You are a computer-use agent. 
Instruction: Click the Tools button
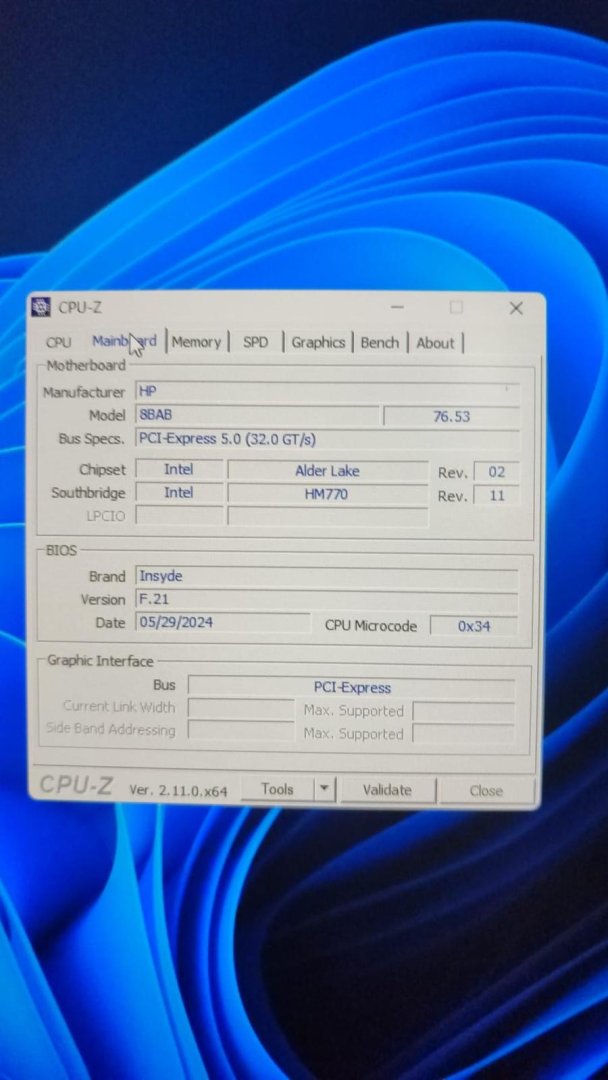click(x=277, y=789)
